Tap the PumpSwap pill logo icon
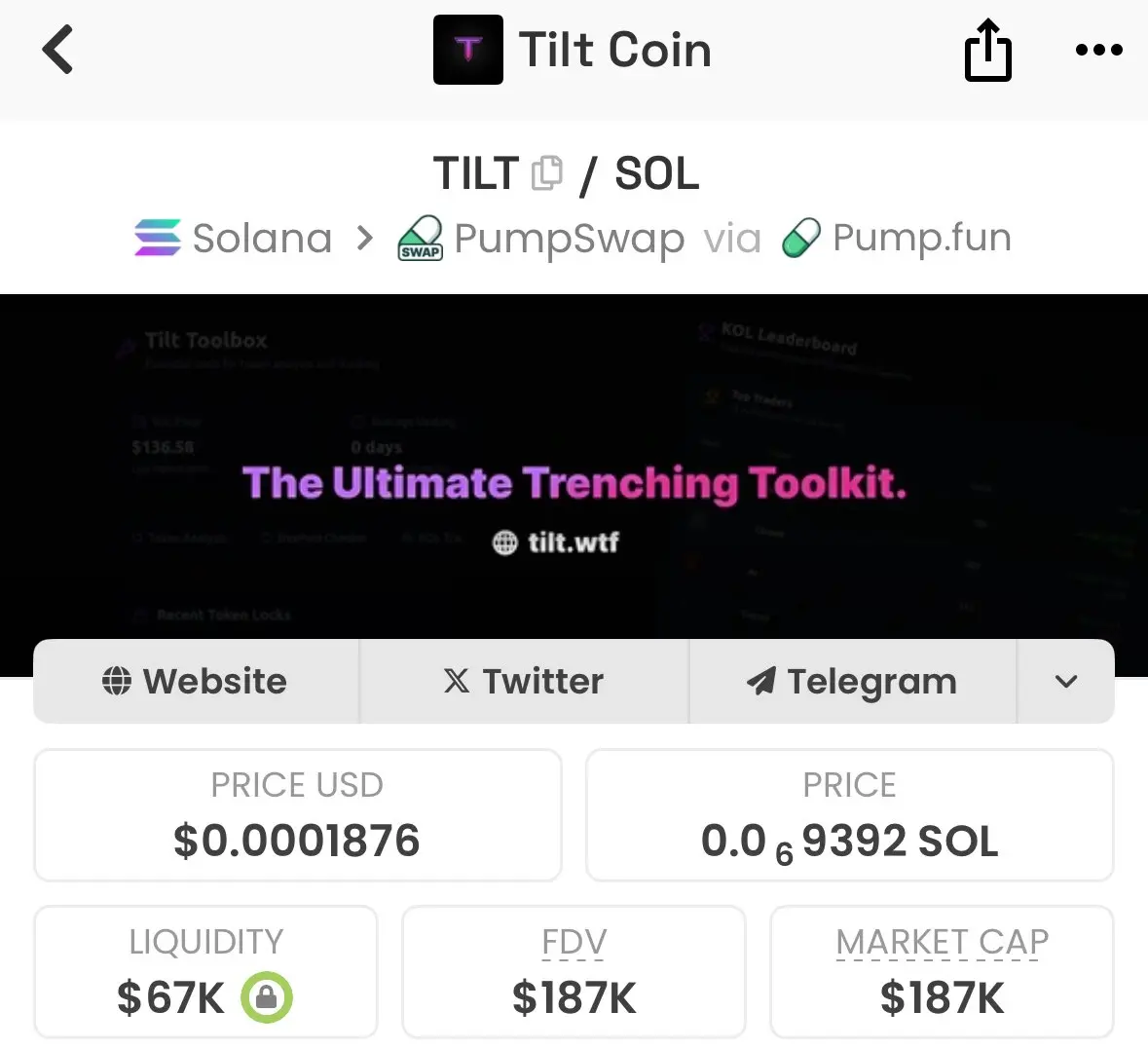Viewport: 1148px width, 1049px height. point(421,238)
